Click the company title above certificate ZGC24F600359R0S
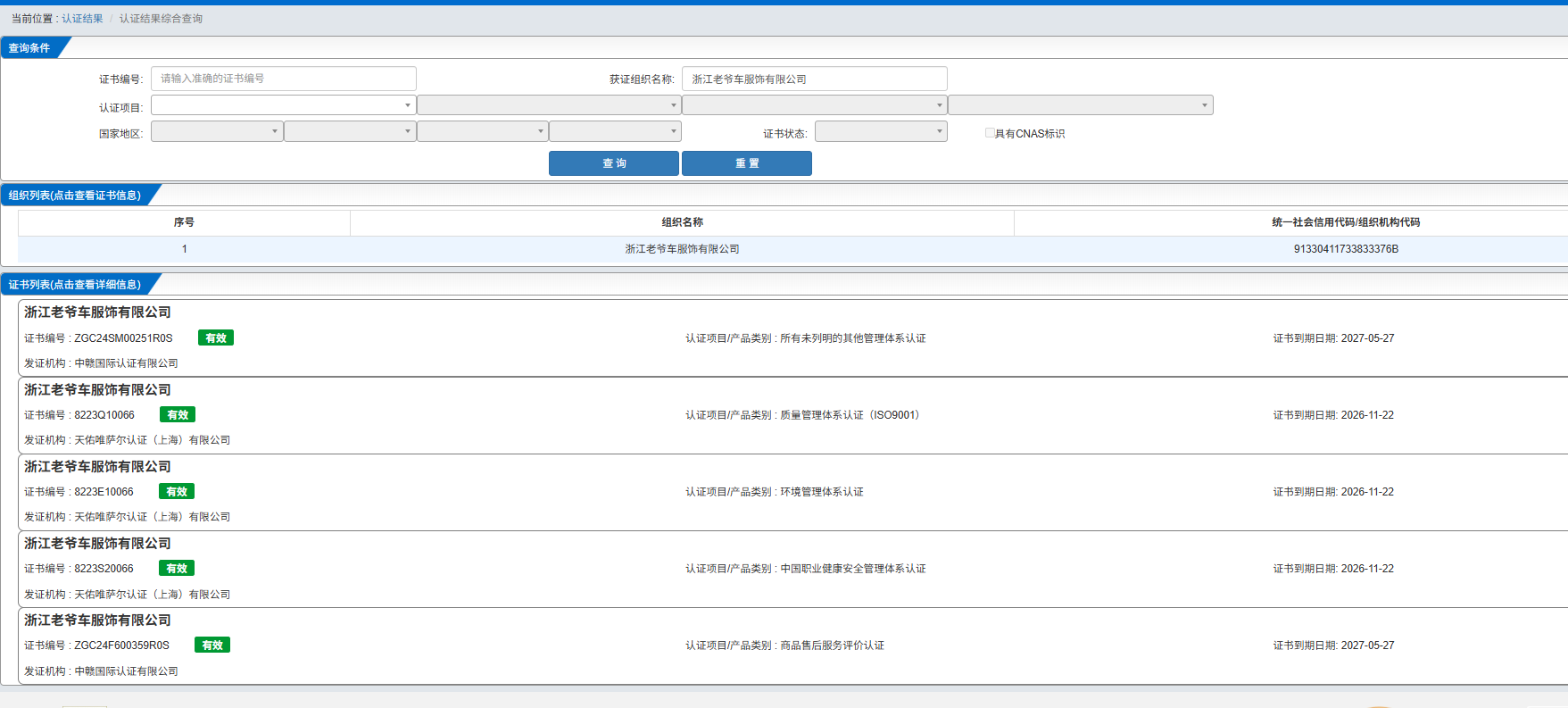This screenshot has height=708, width=1568. coord(97,621)
